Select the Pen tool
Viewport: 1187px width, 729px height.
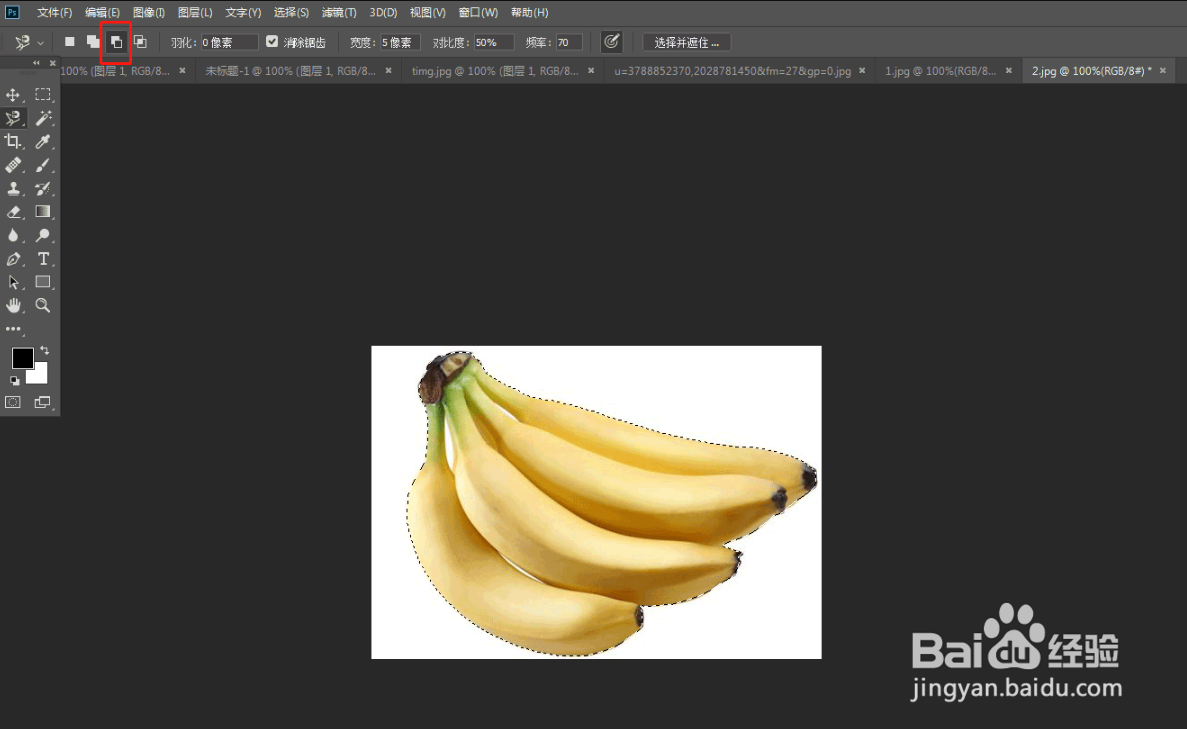point(14,259)
